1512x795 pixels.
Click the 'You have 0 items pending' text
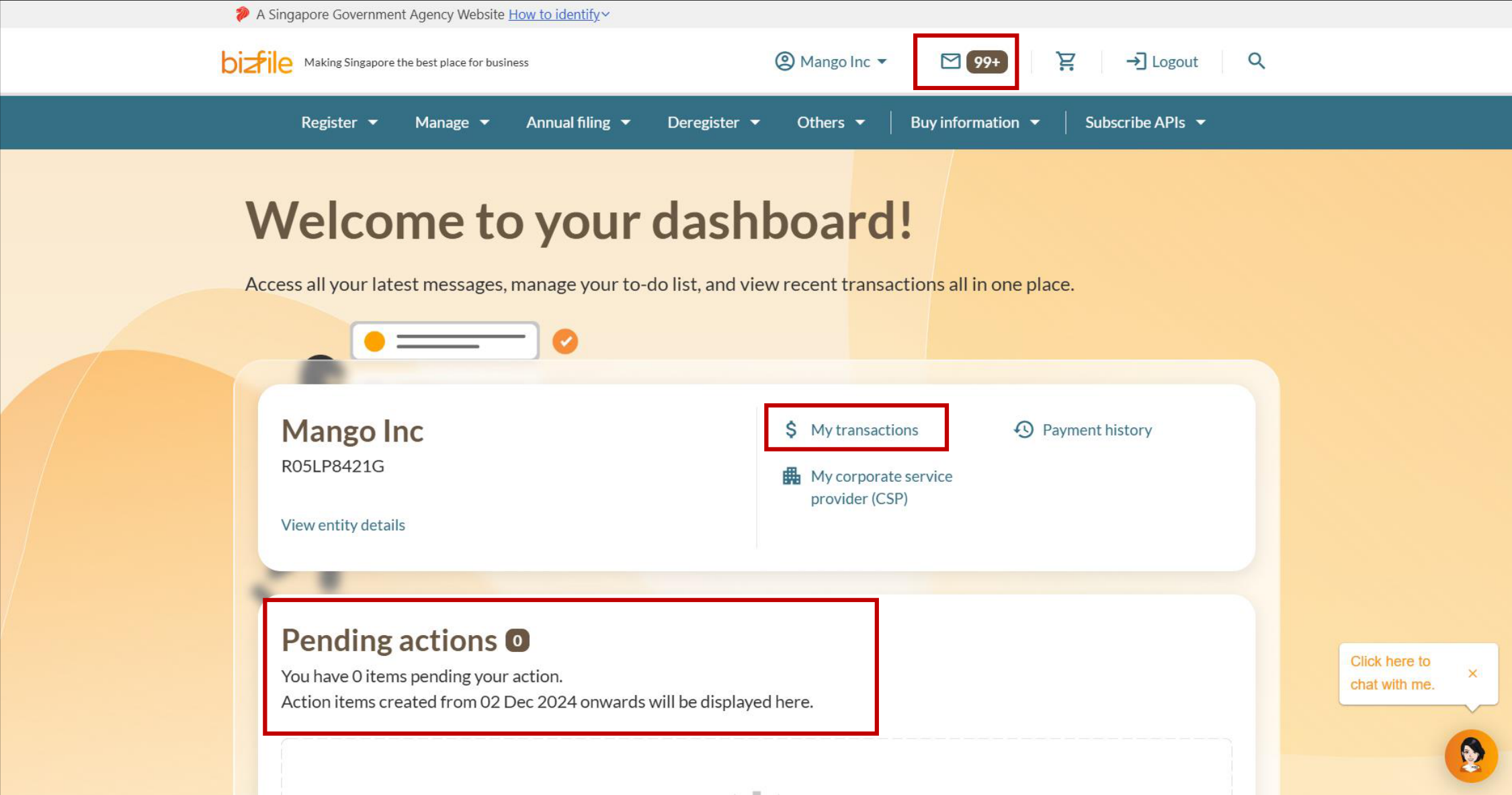pos(422,676)
